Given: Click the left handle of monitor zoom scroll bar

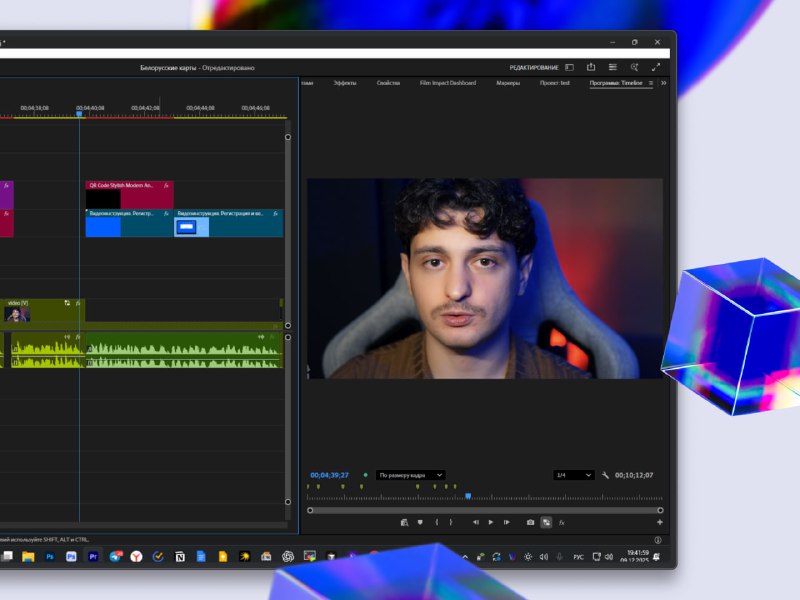Looking at the screenshot, I should click(310, 510).
